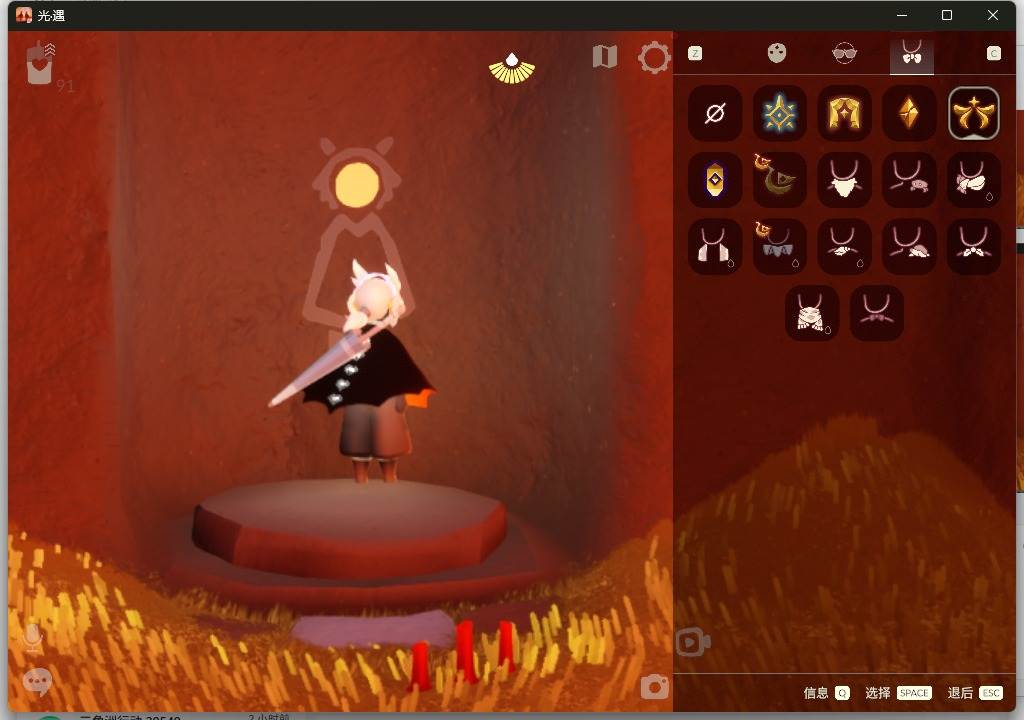Screen dimensions: 1024x720
Task: Open the settings gear
Action: click(x=654, y=57)
